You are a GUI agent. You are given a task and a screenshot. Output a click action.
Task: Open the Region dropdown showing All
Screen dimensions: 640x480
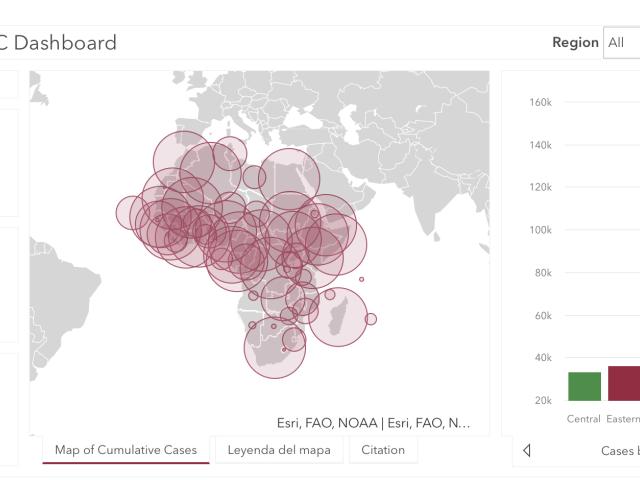point(622,42)
